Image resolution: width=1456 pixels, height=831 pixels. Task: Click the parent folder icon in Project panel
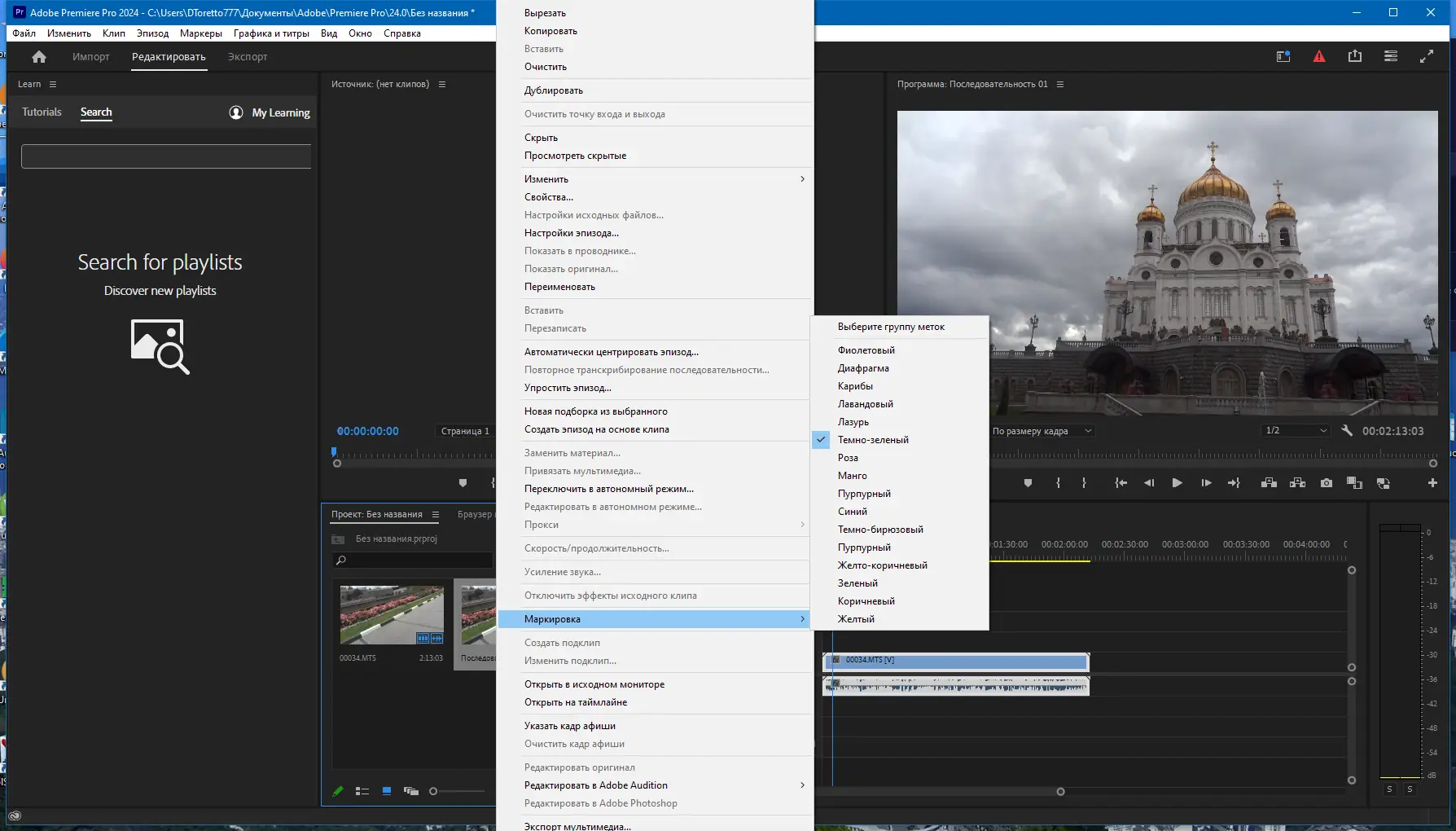click(x=338, y=539)
